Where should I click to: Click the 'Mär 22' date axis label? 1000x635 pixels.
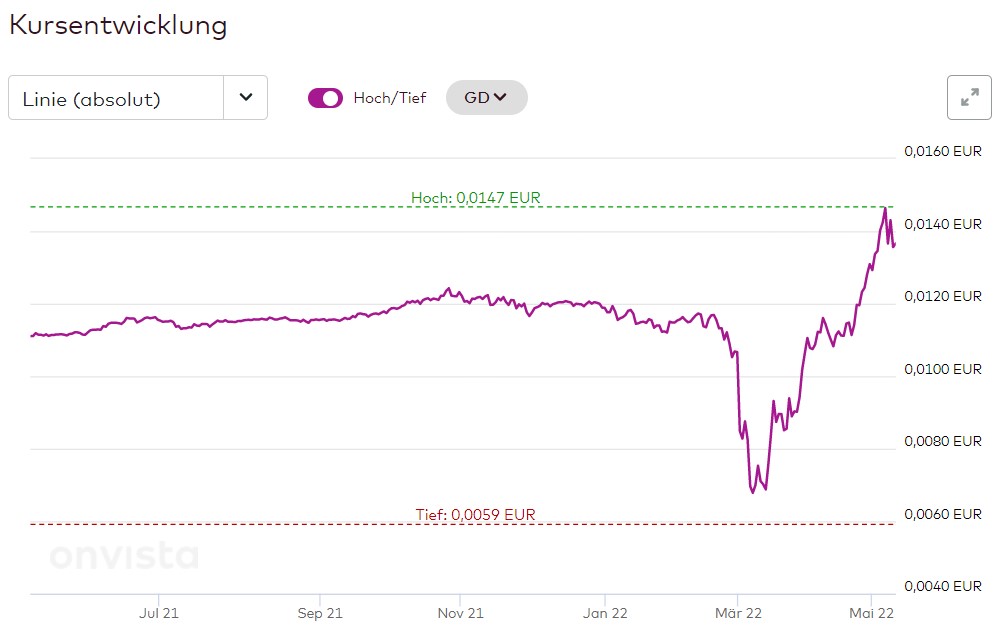pos(740,612)
